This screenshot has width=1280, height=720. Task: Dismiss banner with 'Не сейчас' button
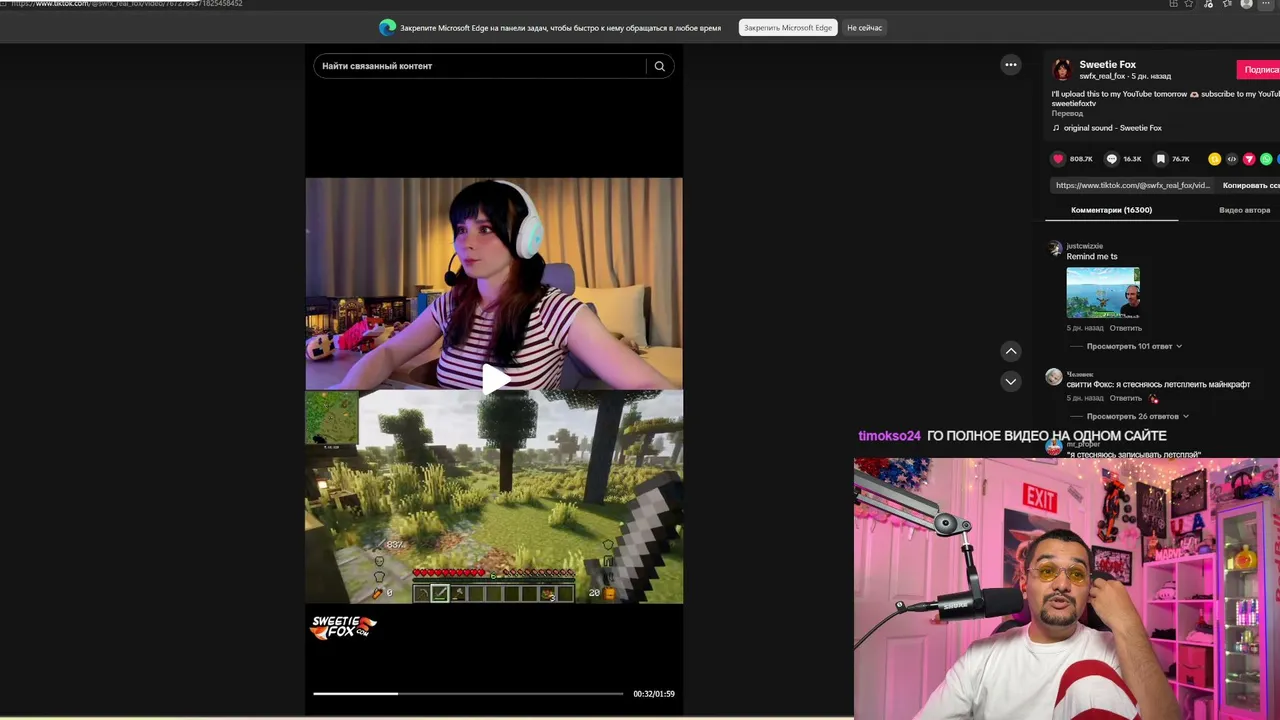(864, 28)
